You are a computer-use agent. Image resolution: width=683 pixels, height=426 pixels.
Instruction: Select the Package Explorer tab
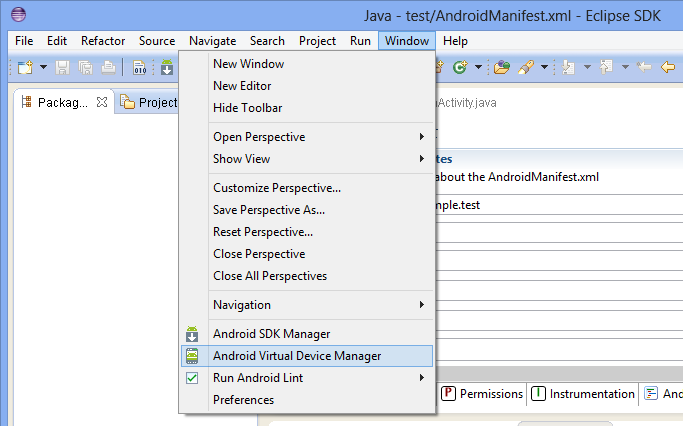63,102
